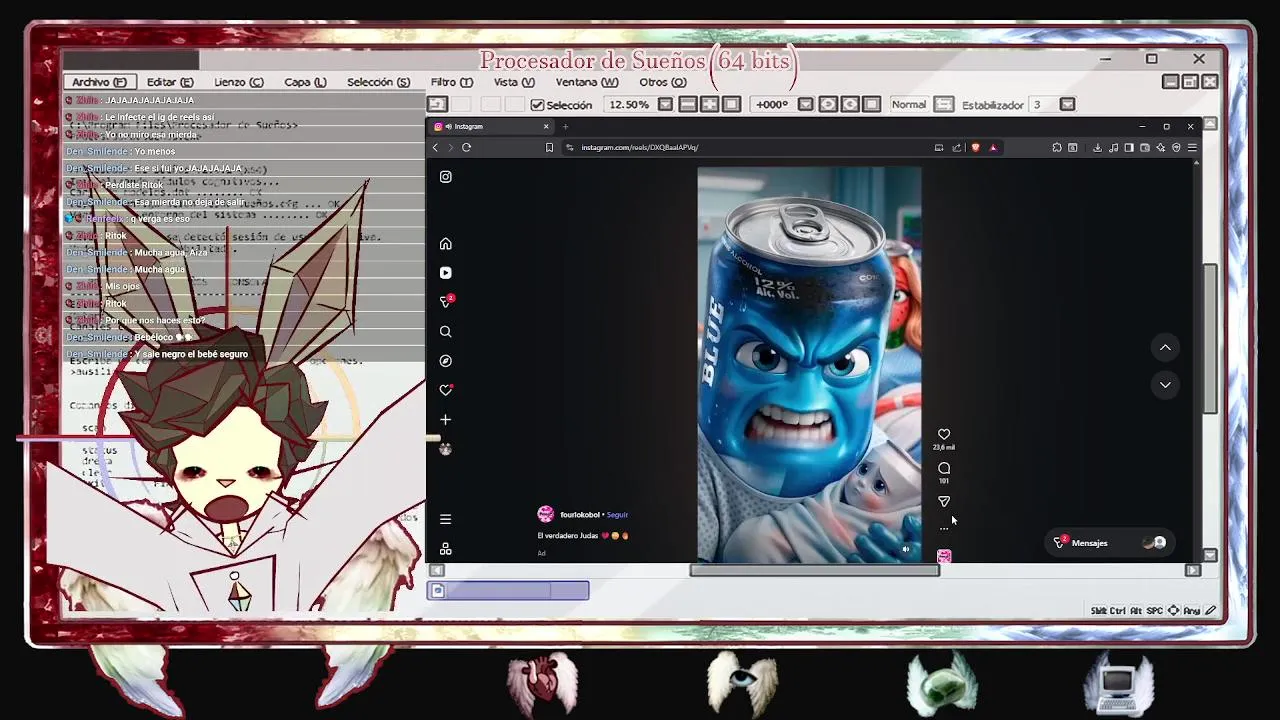This screenshot has width=1280, height=720.
Task: Open the direct messages icon with red badge in sidebar
Action: (446, 301)
